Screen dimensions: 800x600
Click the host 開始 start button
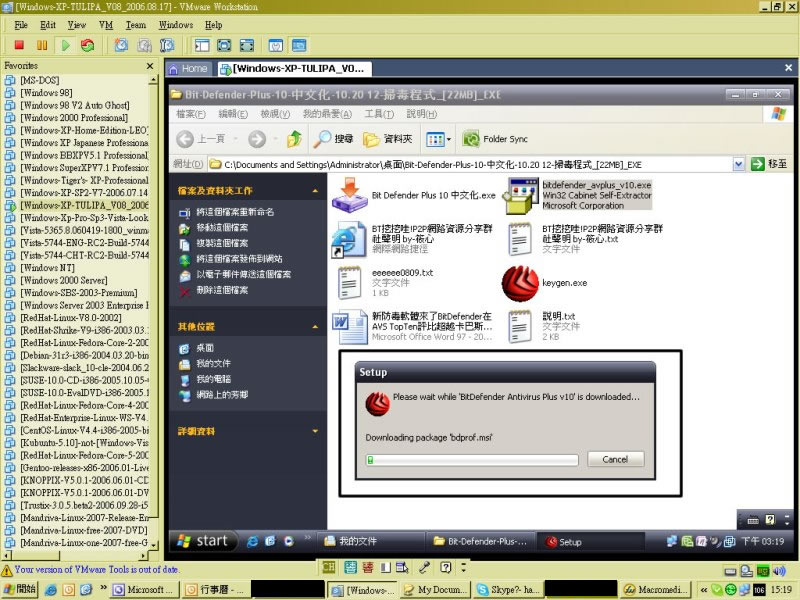pos(21,589)
